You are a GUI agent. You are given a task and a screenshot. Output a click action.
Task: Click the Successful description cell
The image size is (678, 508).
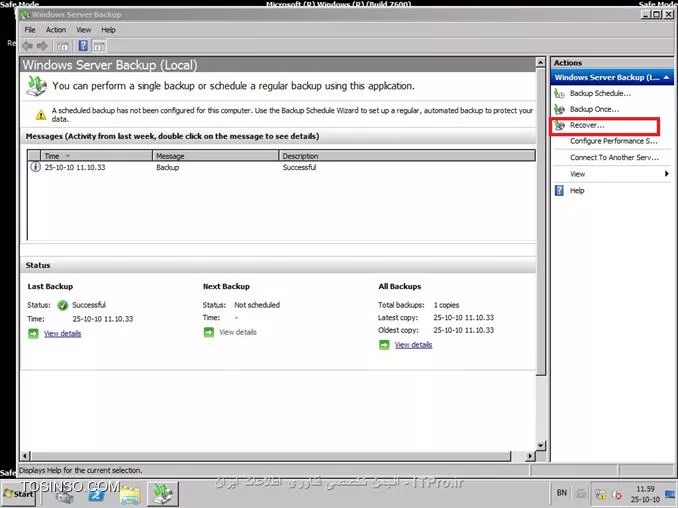tap(299, 167)
